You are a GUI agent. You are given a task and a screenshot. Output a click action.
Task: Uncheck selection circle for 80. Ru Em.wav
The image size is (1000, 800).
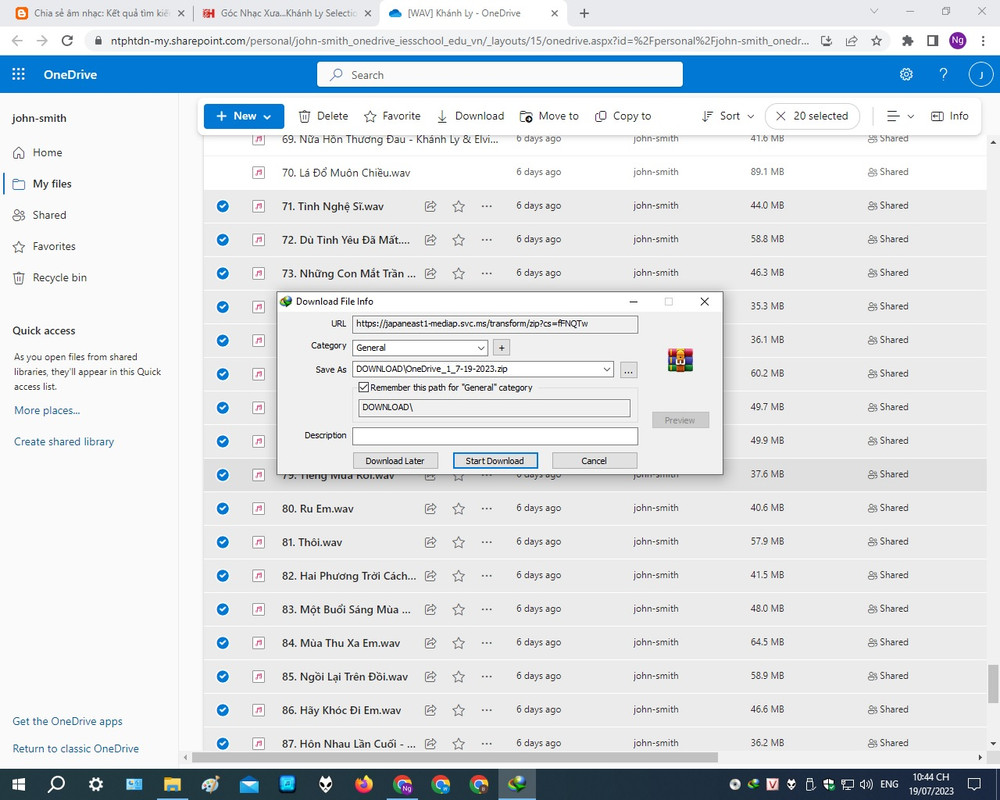pyautogui.click(x=223, y=508)
